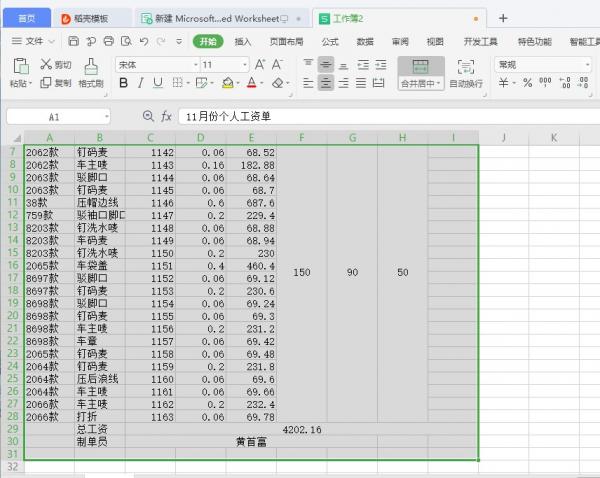Cut selection with scissors 剪切
Image resolution: width=600 pixels, height=478 pixels.
[56, 64]
